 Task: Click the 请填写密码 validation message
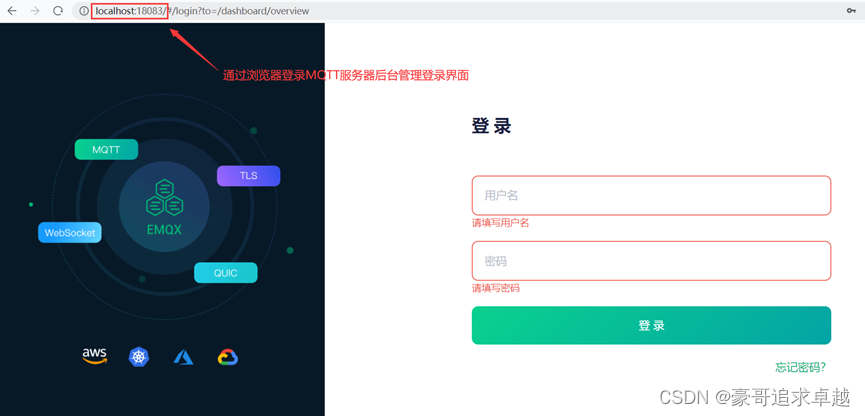[495, 288]
